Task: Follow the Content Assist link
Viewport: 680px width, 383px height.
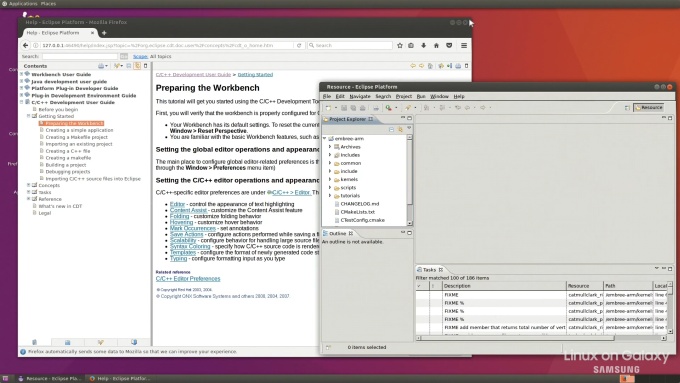Action: pyautogui.click(x=188, y=210)
